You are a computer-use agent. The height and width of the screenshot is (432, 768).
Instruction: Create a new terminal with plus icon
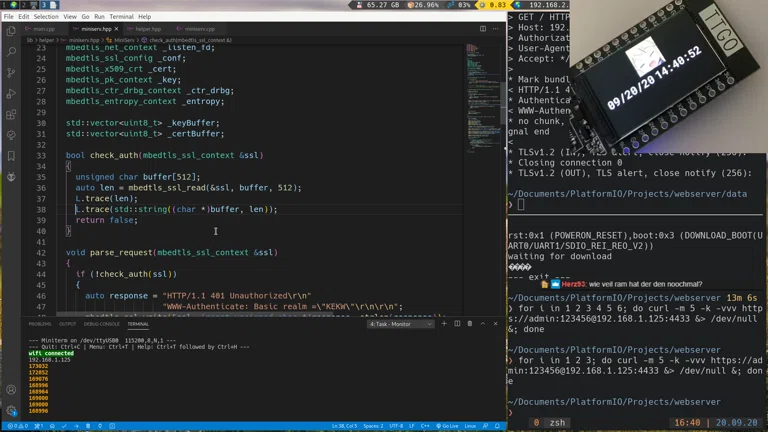pyautogui.click(x=444, y=324)
